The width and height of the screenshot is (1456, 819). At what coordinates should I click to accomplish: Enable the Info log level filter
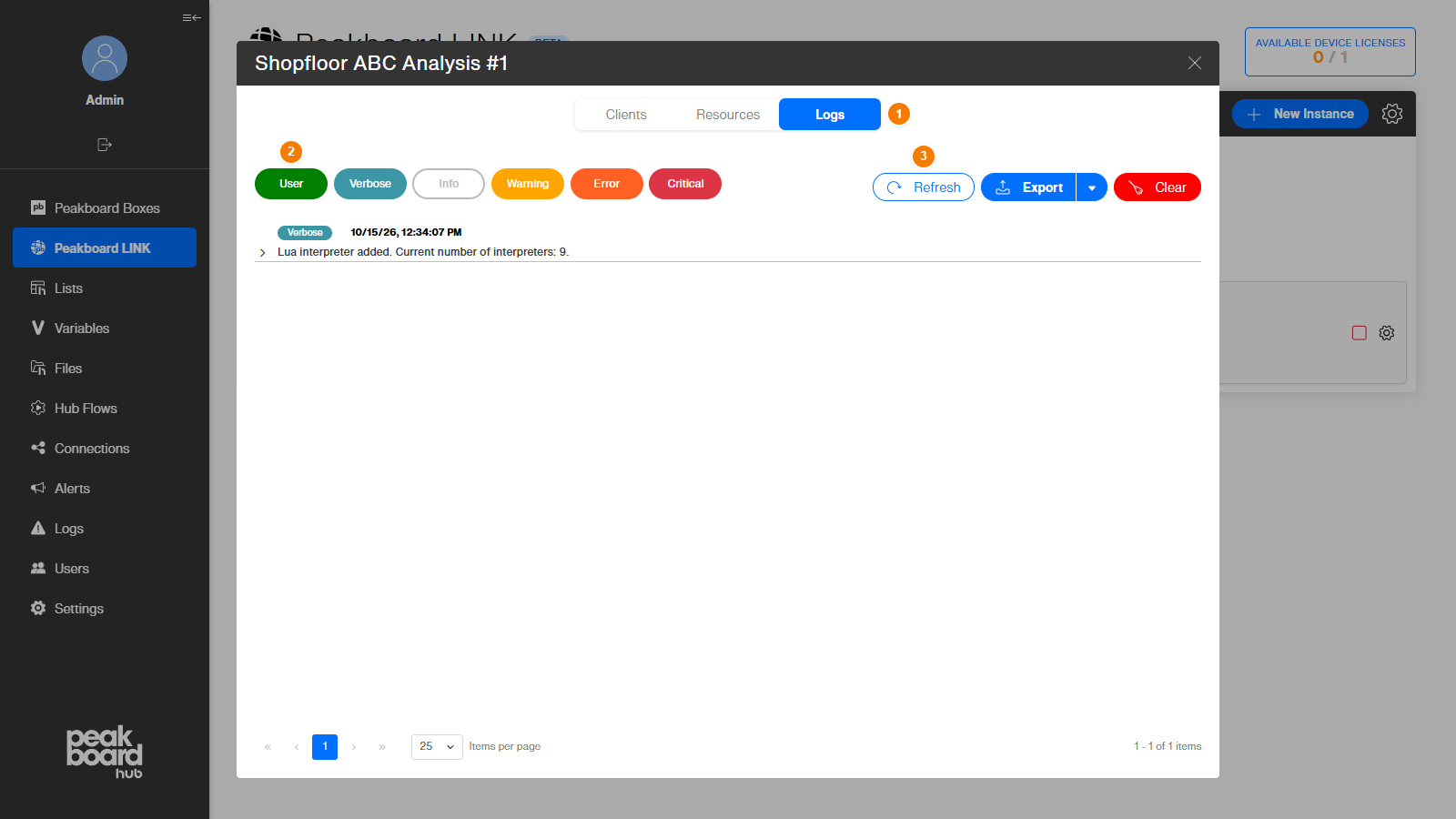coord(449,184)
